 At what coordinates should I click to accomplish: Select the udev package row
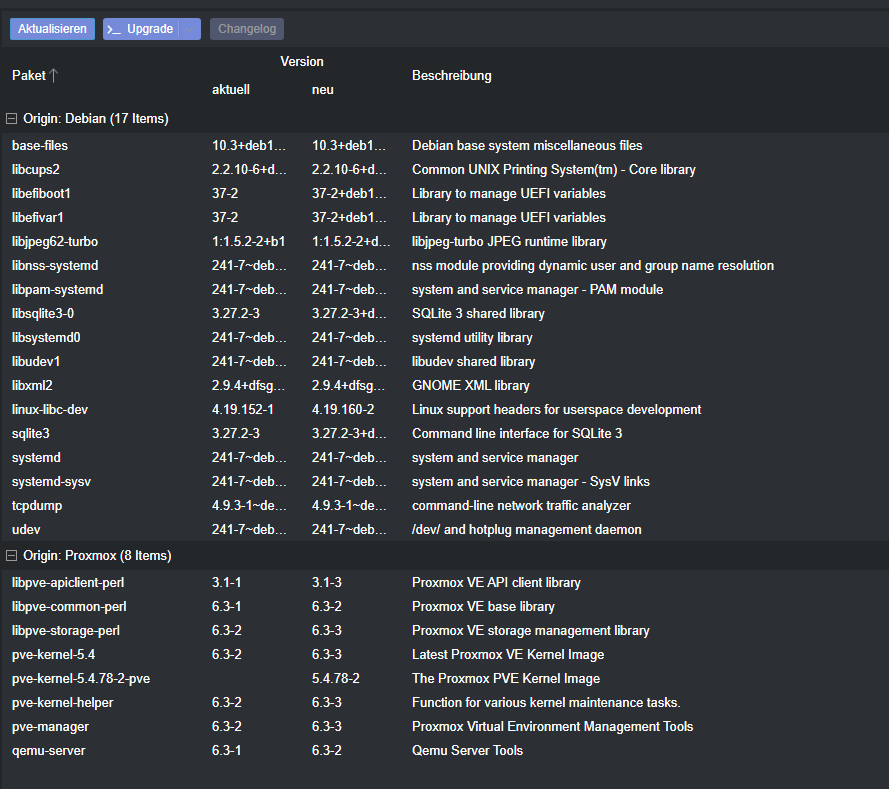[444, 529]
